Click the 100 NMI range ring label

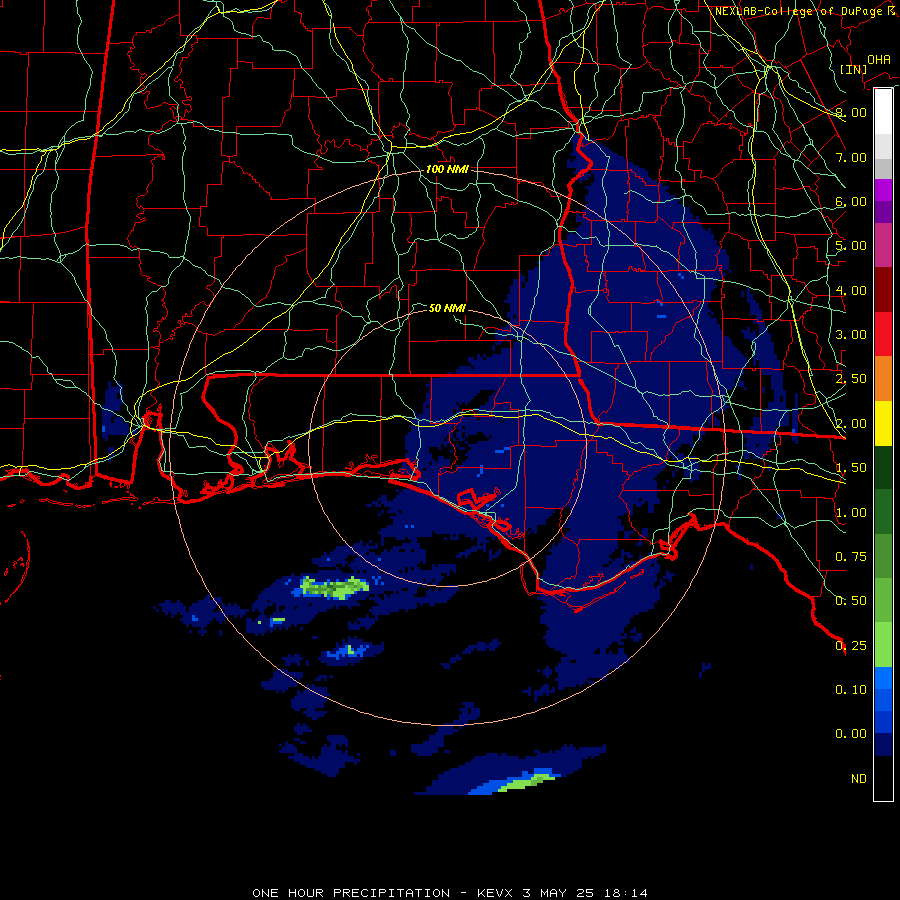pos(447,169)
